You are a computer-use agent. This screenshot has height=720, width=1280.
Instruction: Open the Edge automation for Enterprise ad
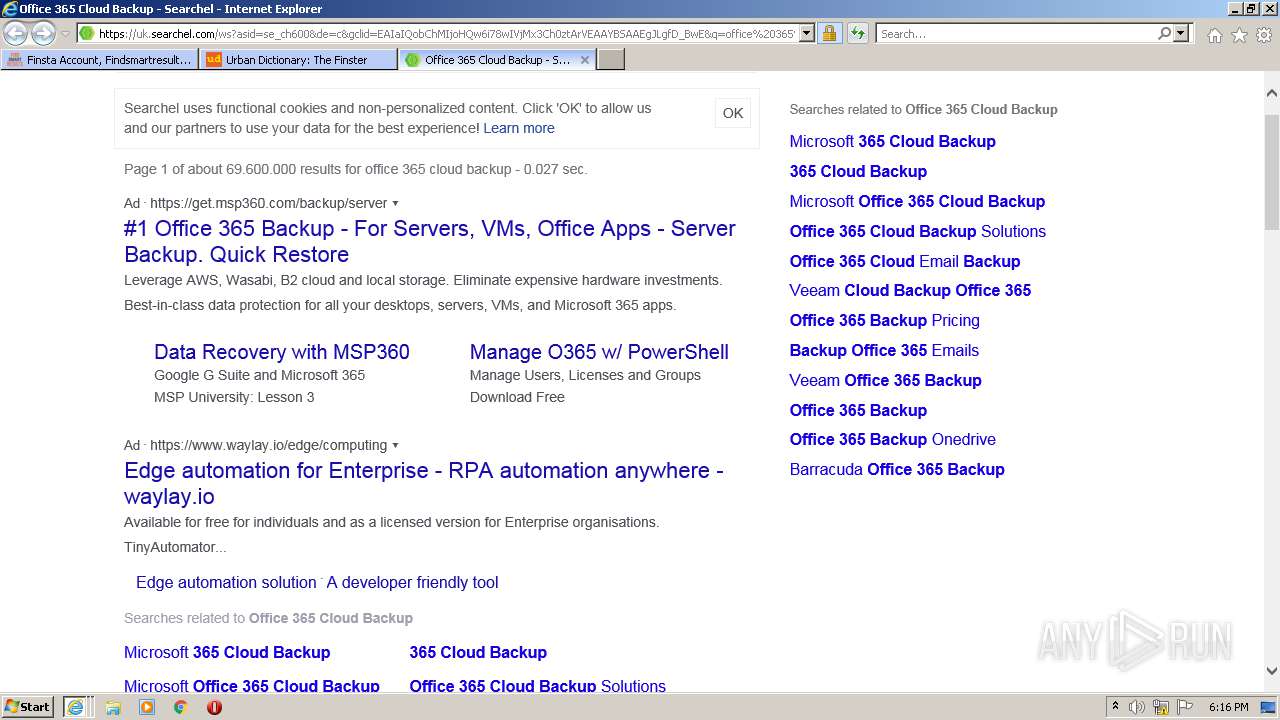point(424,483)
